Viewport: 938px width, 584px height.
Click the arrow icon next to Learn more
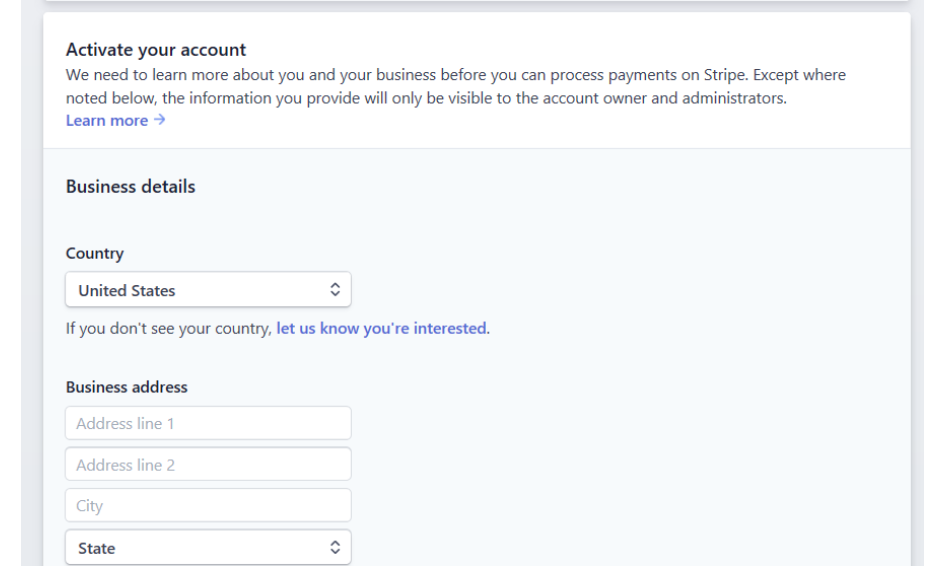tap(159, 119)
